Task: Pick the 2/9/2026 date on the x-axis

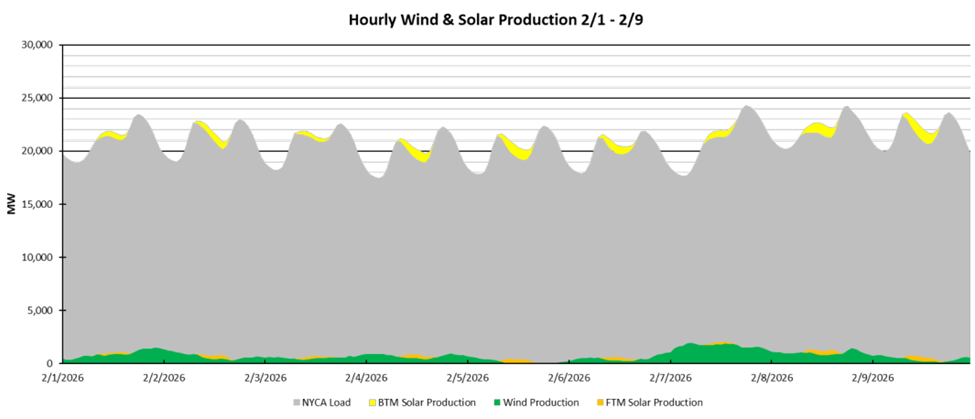Action: (x=870, y=378)
